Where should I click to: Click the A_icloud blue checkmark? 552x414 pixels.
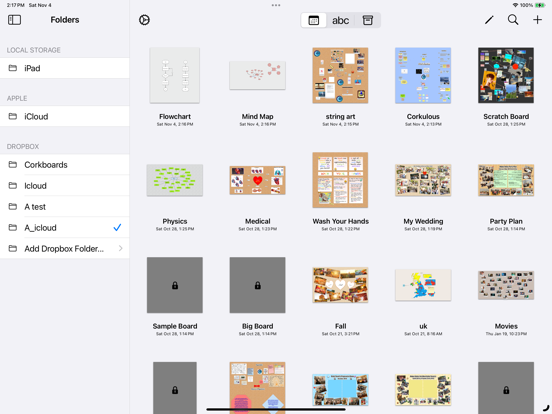point(117,227)
